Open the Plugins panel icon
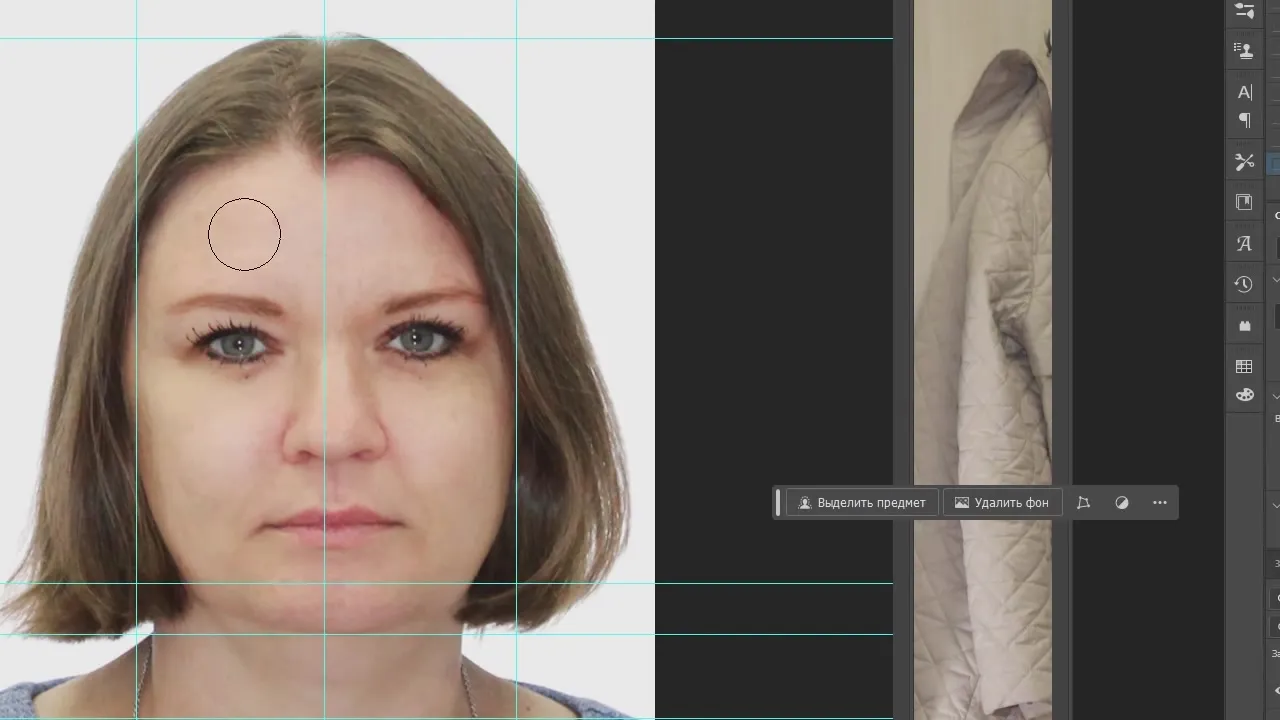 coord(1244,325)
